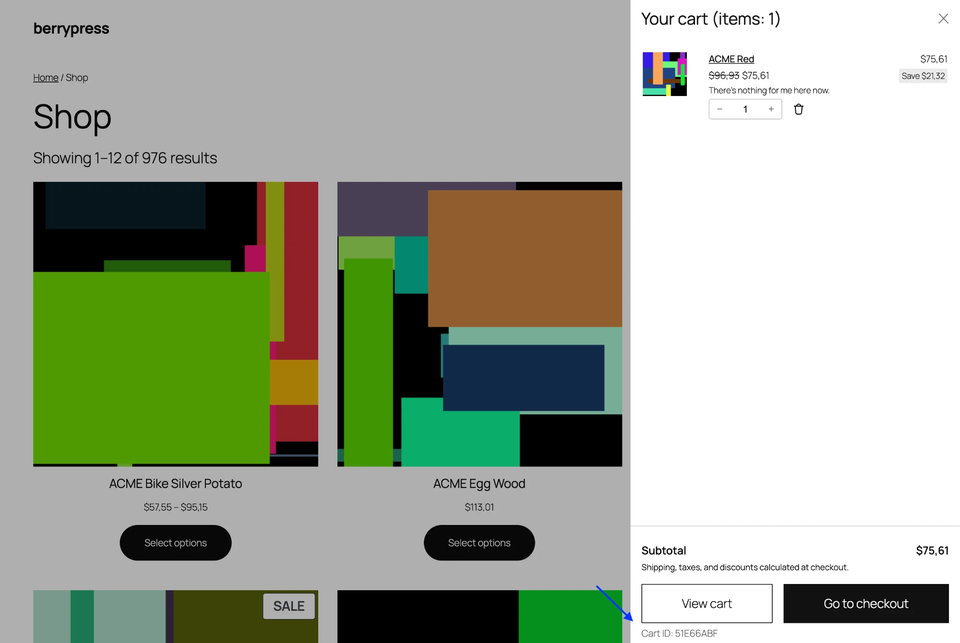This screenshot has height=643, width=960.
Task: Click the 'Your cart (items: 1)' heading
Action: pos(711,19)
